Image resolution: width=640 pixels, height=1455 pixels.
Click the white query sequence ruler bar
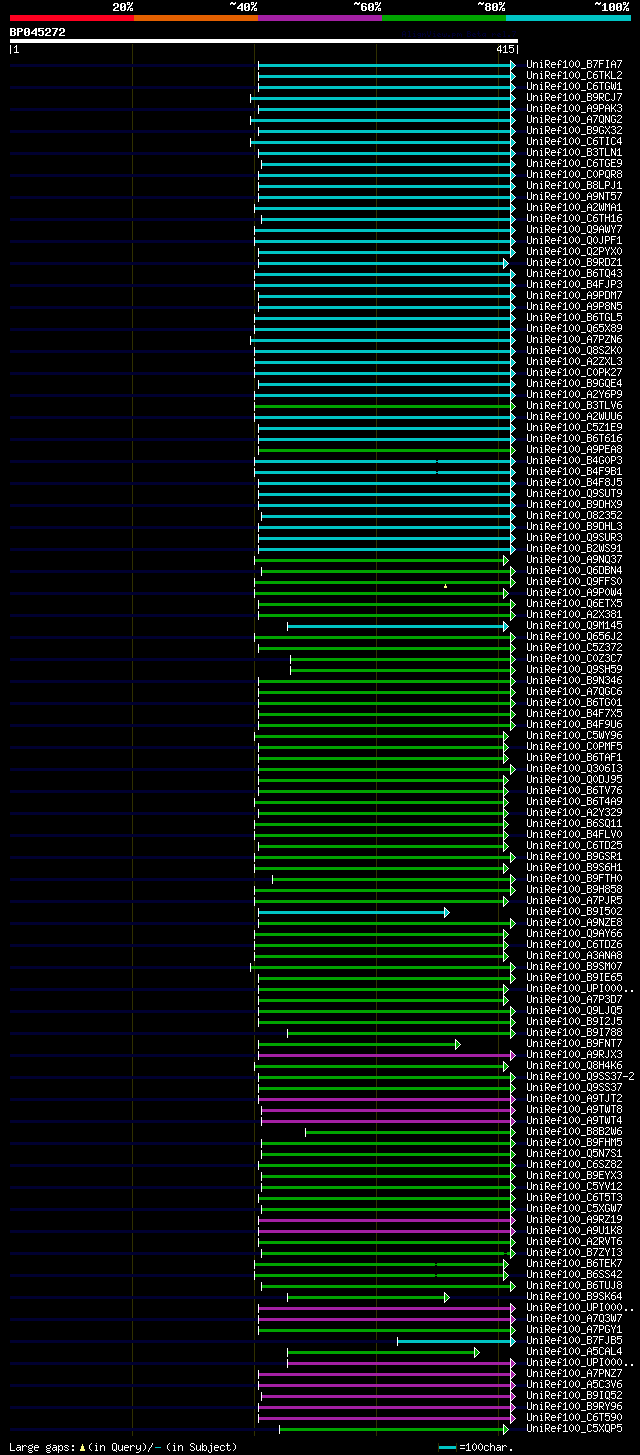point(264,41)
